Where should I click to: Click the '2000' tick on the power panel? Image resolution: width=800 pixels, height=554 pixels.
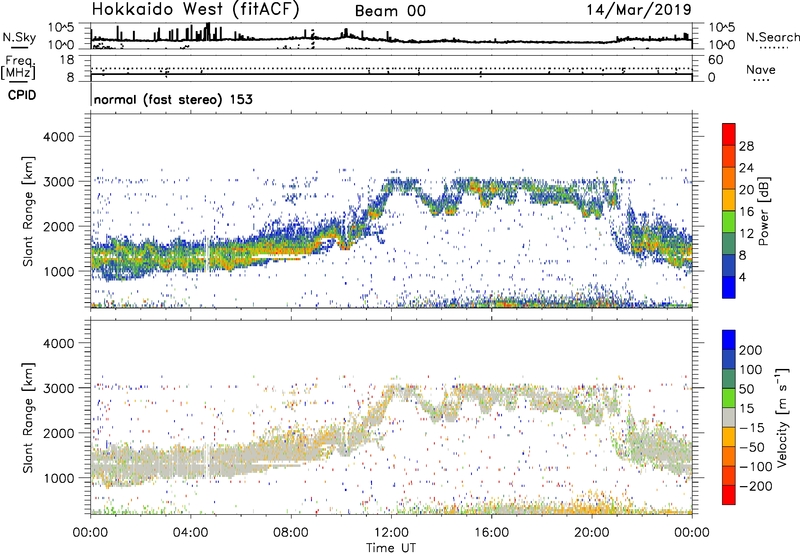(58, 226)
